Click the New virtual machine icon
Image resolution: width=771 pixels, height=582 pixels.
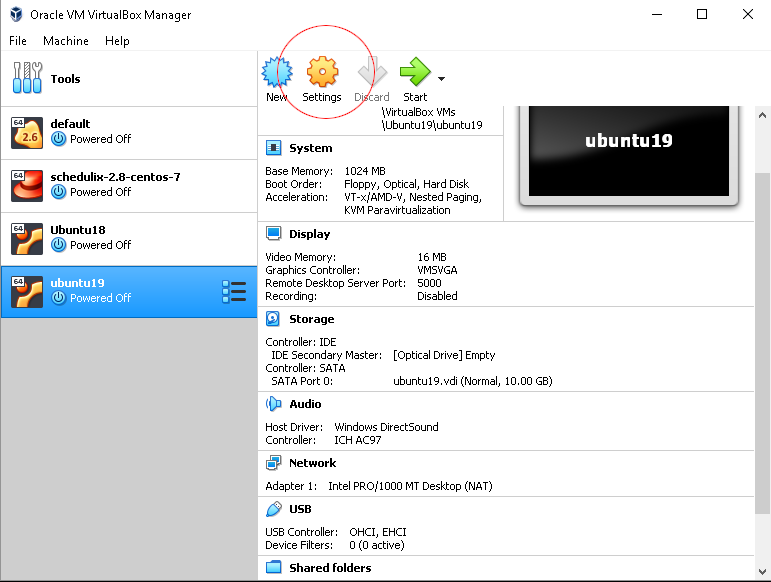click(277, 72)
